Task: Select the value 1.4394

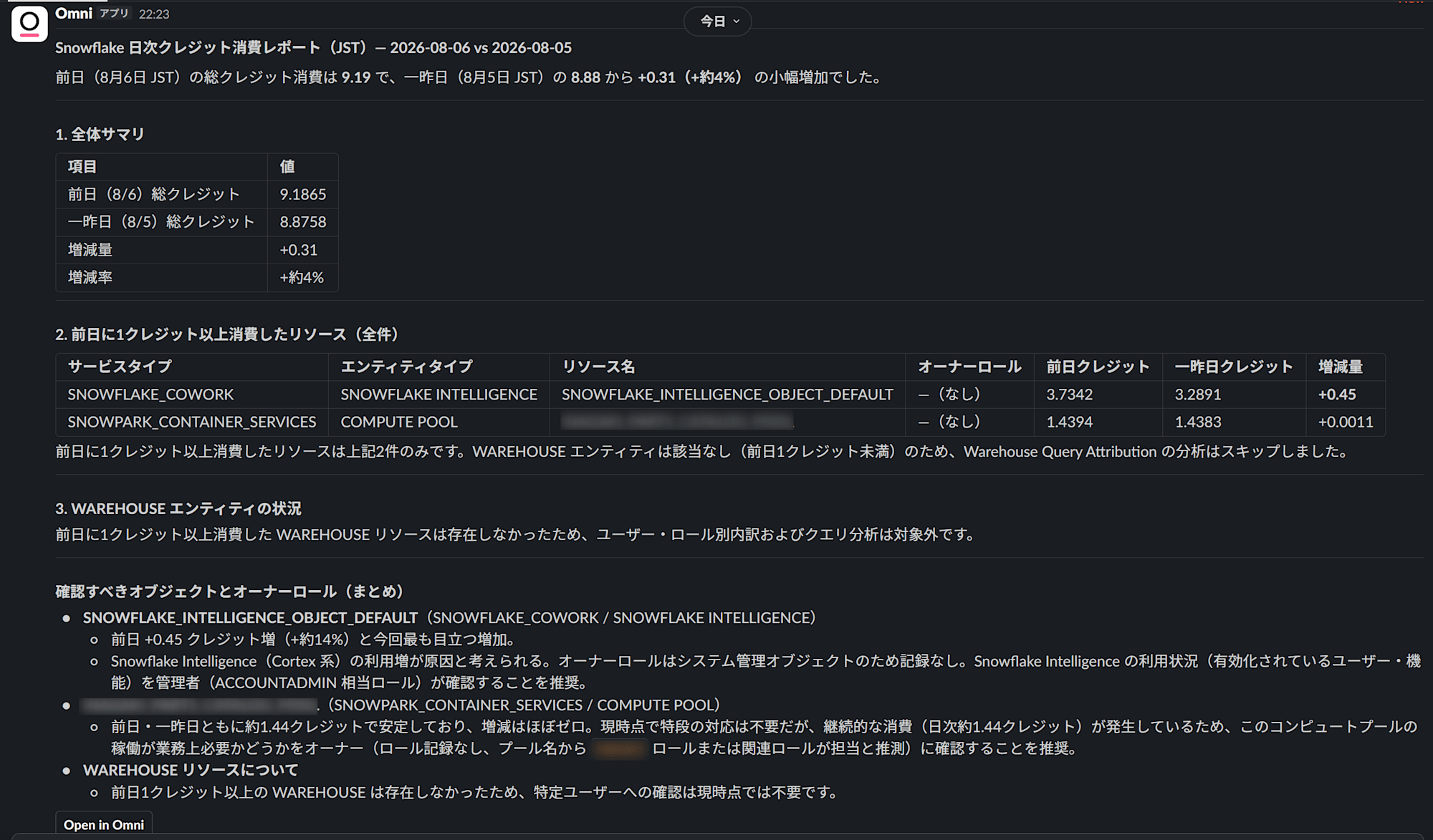Action: [1070, 423]
